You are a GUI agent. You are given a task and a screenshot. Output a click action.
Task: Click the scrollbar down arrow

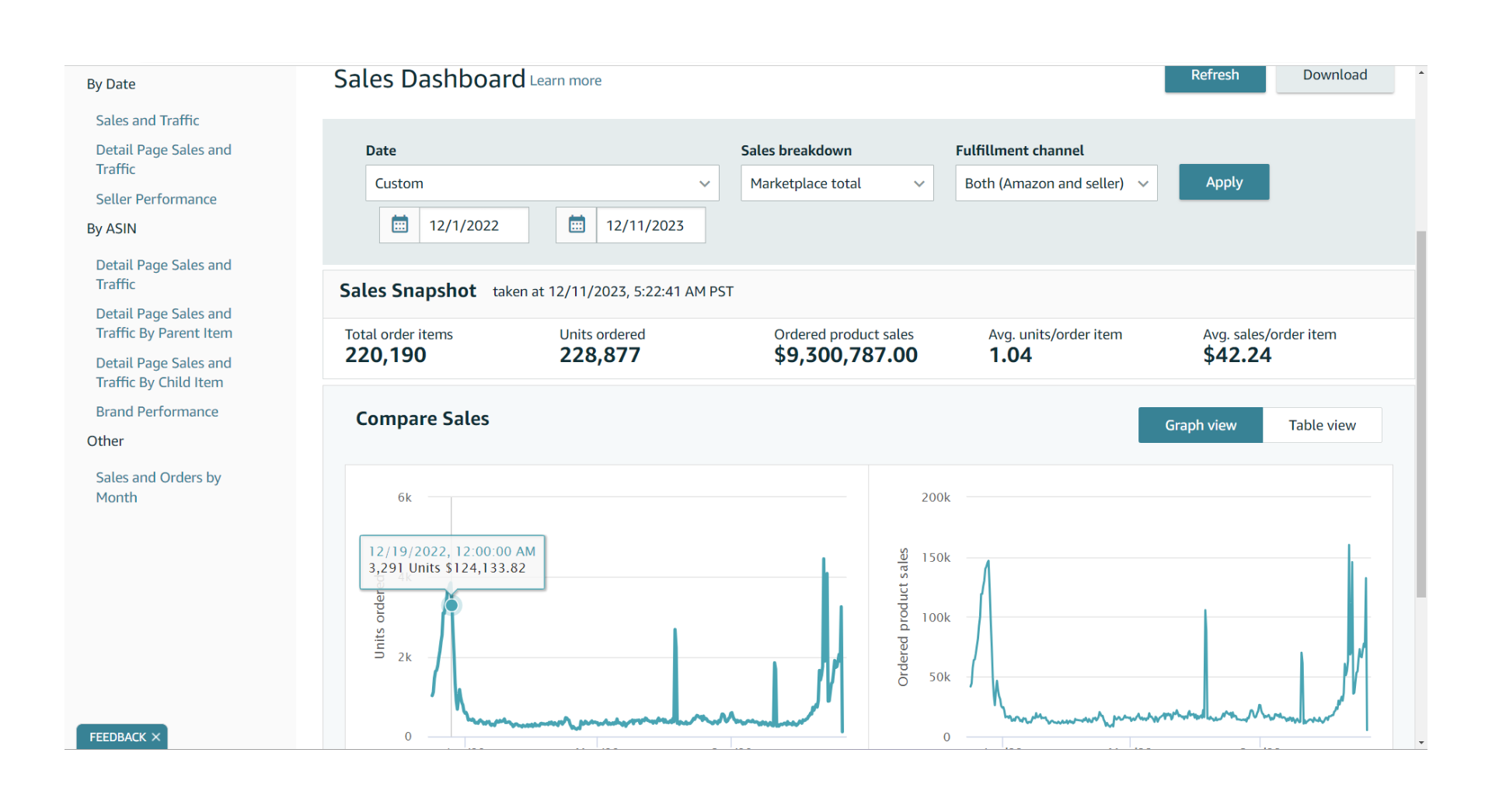click(x=1421, y=744)
